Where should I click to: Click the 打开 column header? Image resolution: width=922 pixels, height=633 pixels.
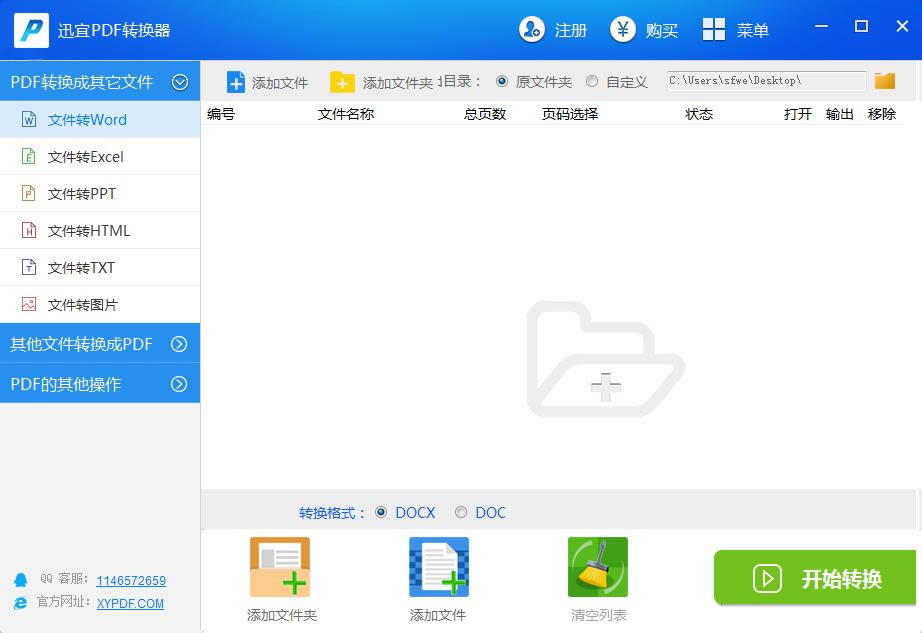click(798, 114)
